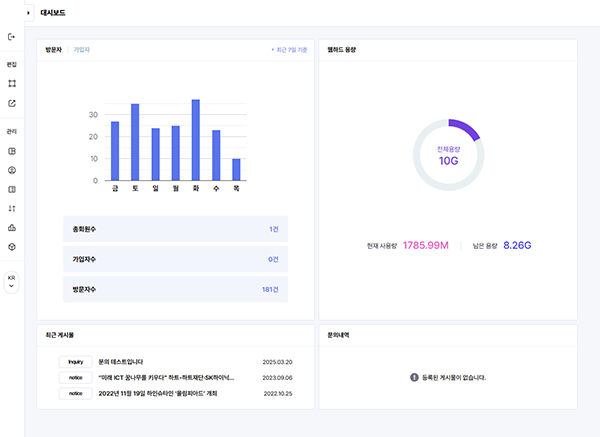The image size is (600, 437).
Task: Click the chart bar for 목
Action: [x=236, y=170]
